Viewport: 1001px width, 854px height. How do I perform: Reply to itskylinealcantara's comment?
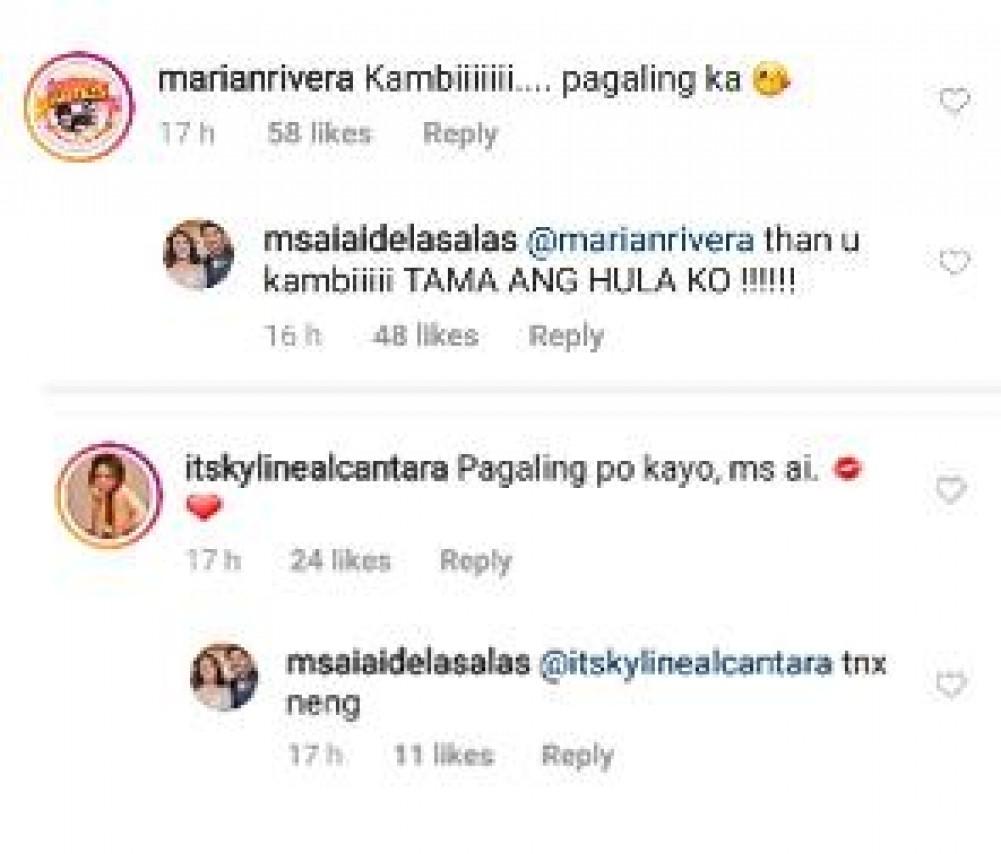click(x=476, y=561)
